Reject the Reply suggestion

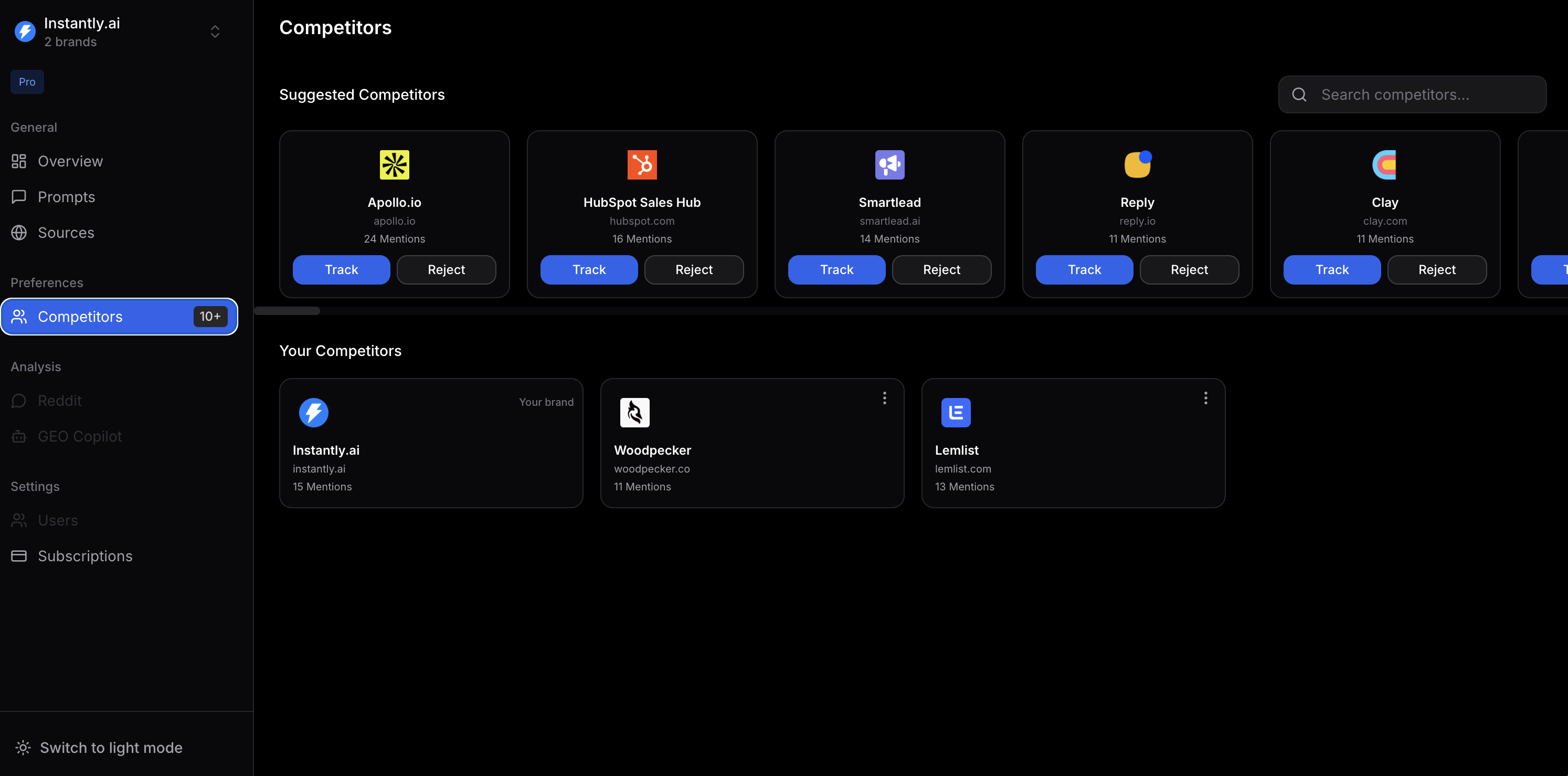(x=1190, y=270)
